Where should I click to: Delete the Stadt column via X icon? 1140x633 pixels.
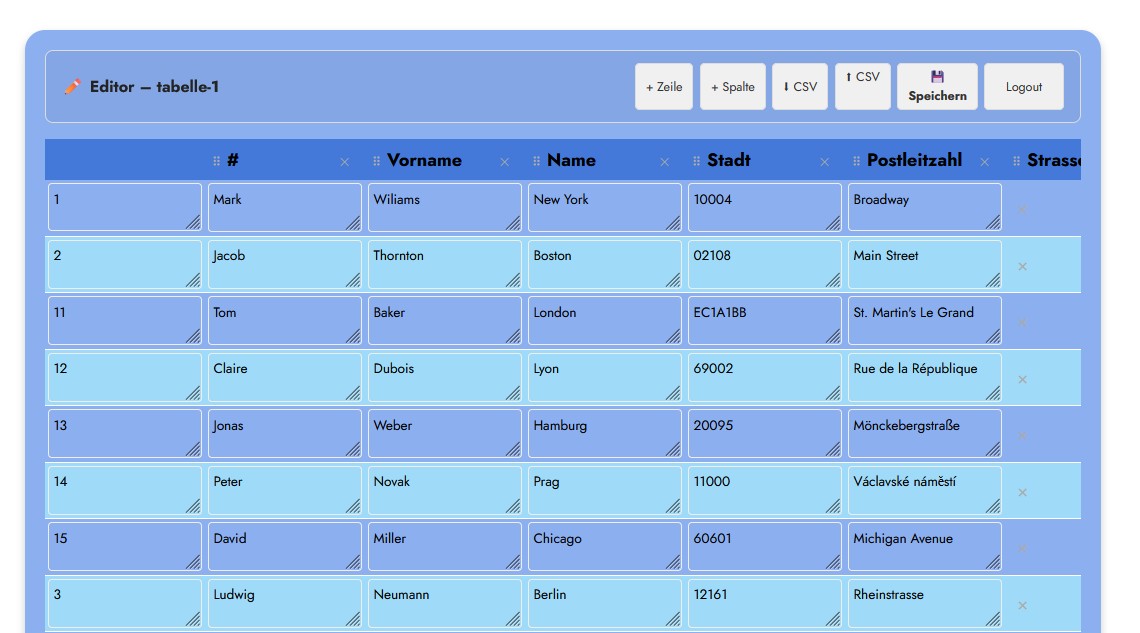[x=824, y=161]
